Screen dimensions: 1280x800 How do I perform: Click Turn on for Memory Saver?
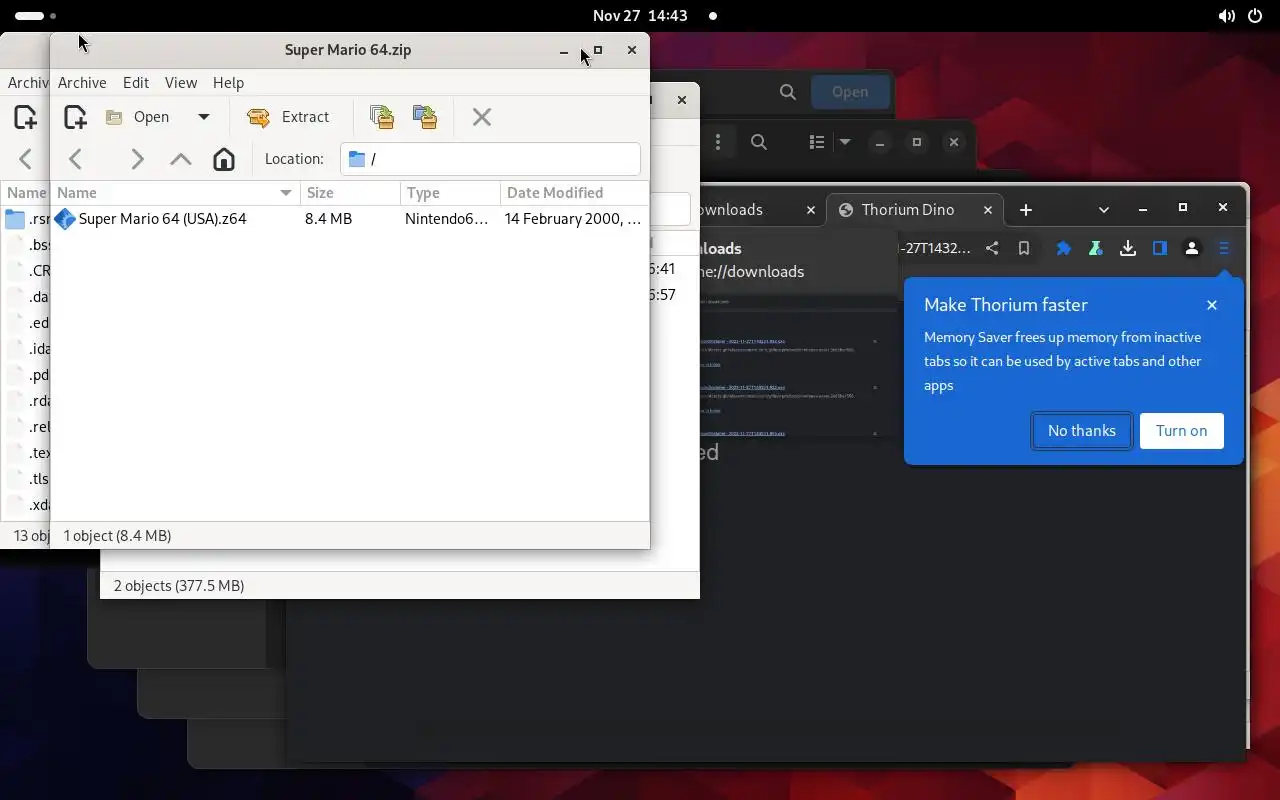pyautogui.click(x=1181, y=431)
